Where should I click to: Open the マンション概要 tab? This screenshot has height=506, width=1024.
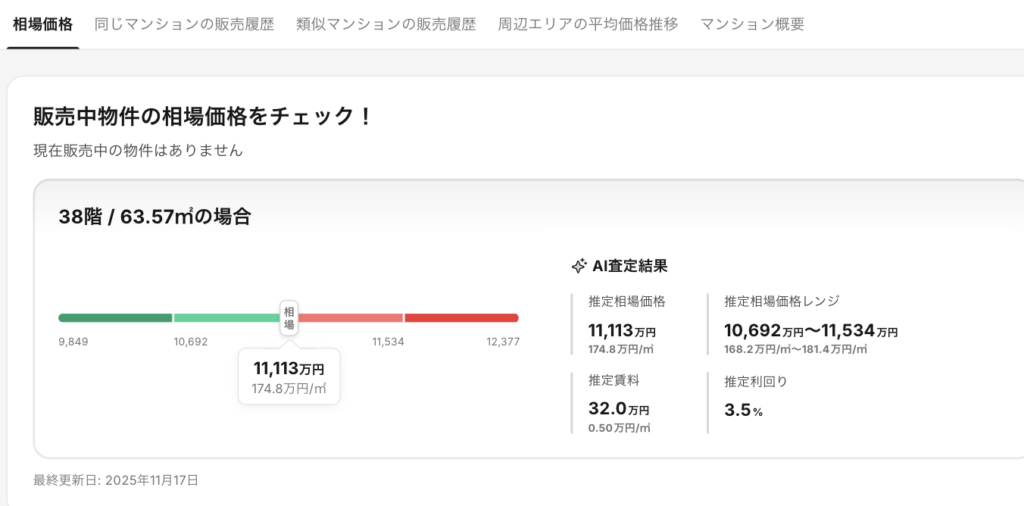click(x=752, y=24)
